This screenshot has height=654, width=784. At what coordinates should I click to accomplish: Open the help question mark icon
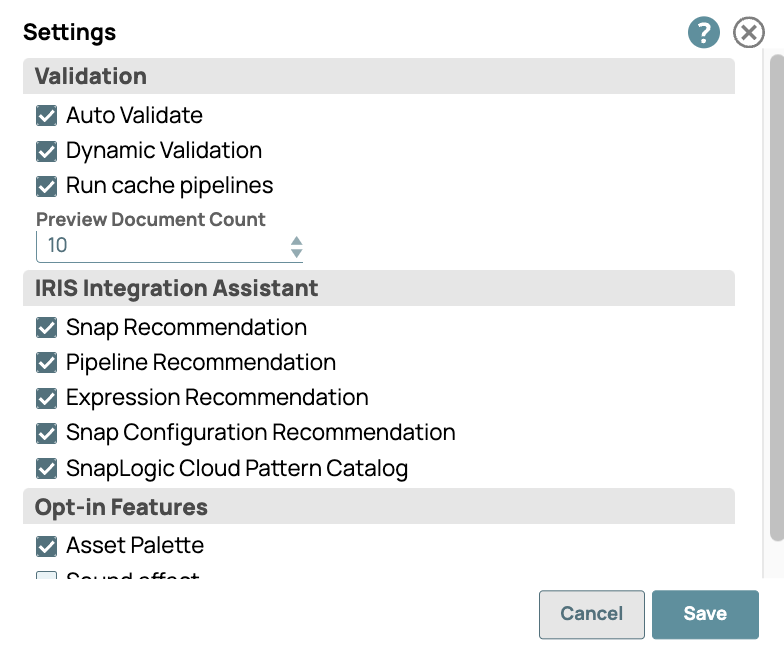[x=703, y=33]
